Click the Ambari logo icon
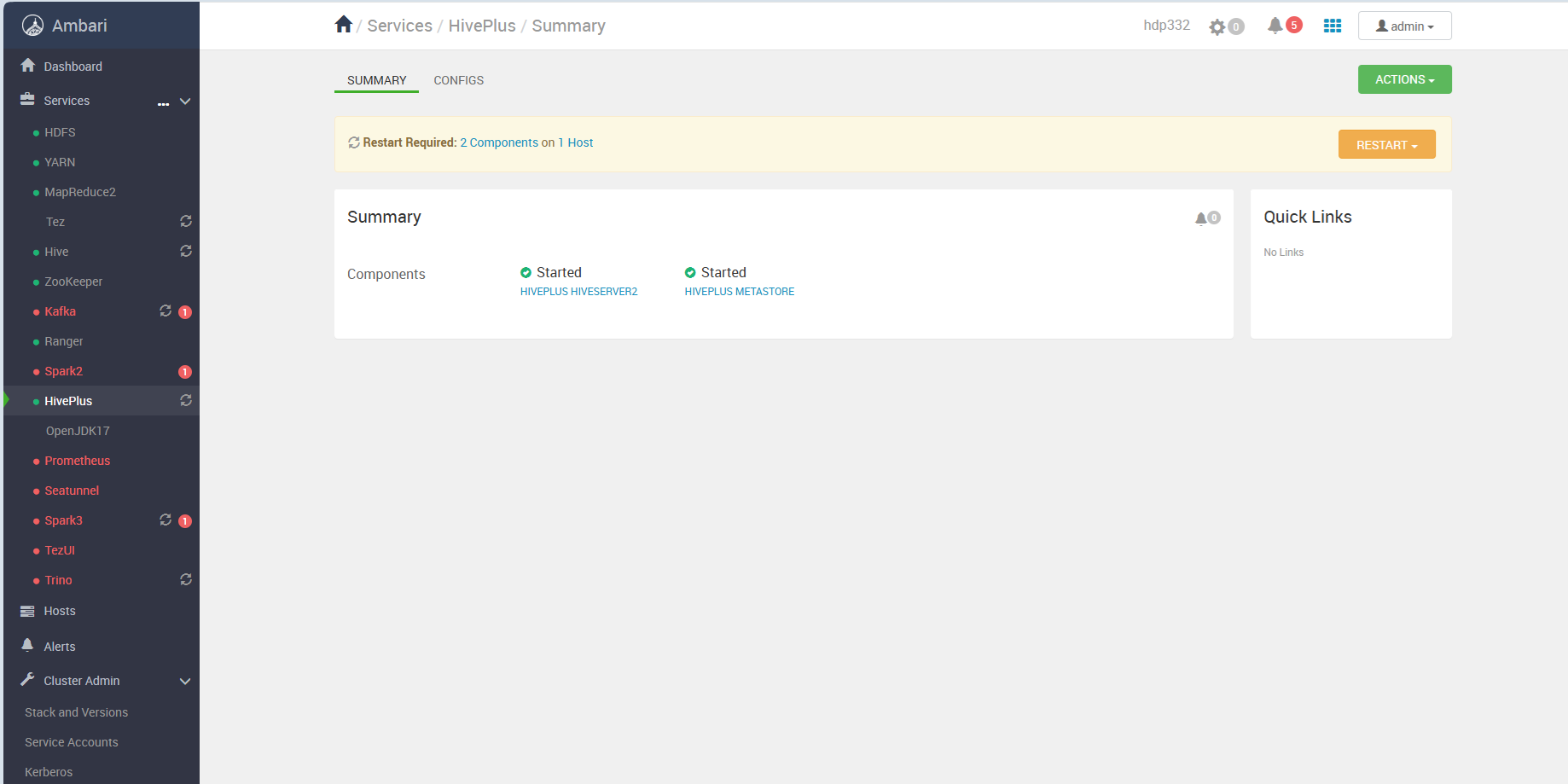This screenshot has height=784, width=1568. coord(32,26)
